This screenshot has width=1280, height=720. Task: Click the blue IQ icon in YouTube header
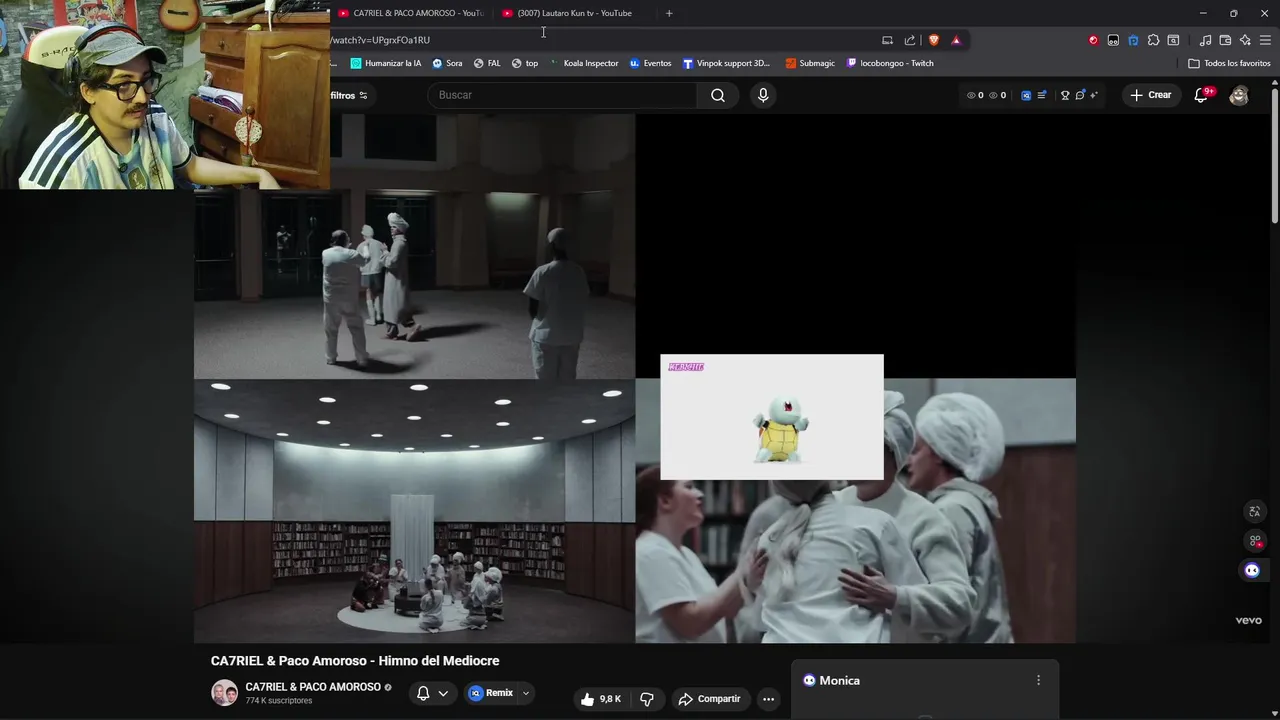1026,95
